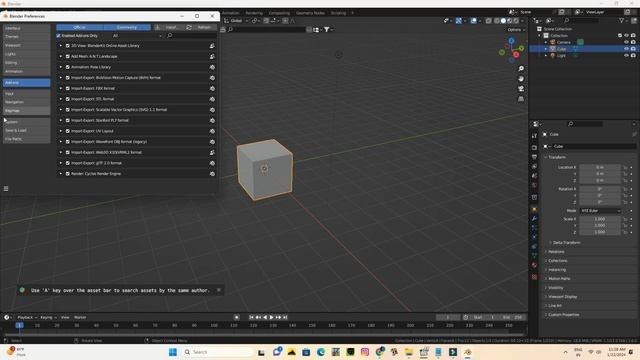Click the add-ons search field
Image resolution: width=640 pixels, height=360 pixels.
[x=191, y=36]
